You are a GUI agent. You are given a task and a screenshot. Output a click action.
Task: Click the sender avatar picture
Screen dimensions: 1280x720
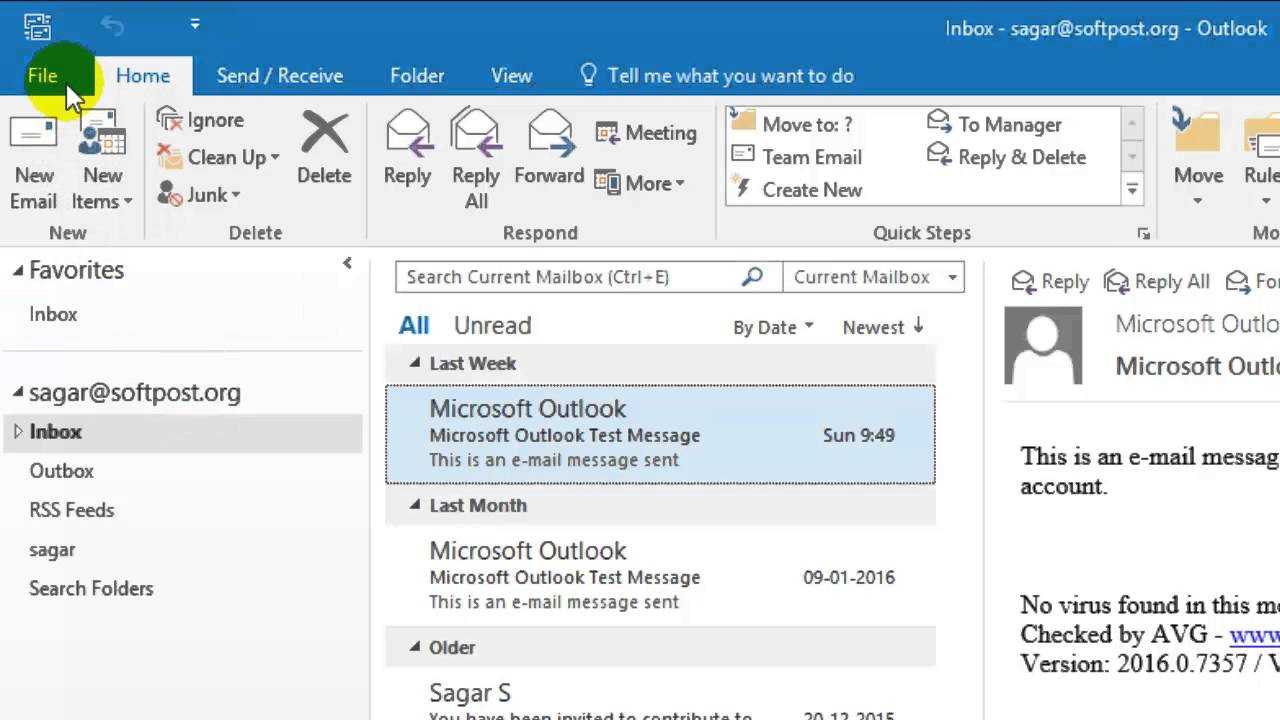[x=1043, y=345]
